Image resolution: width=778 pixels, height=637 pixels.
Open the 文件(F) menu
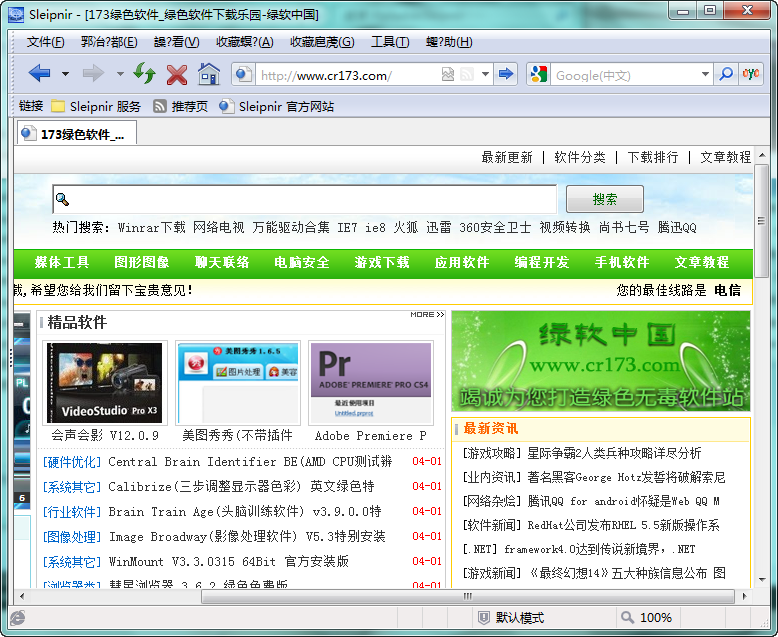45,42
